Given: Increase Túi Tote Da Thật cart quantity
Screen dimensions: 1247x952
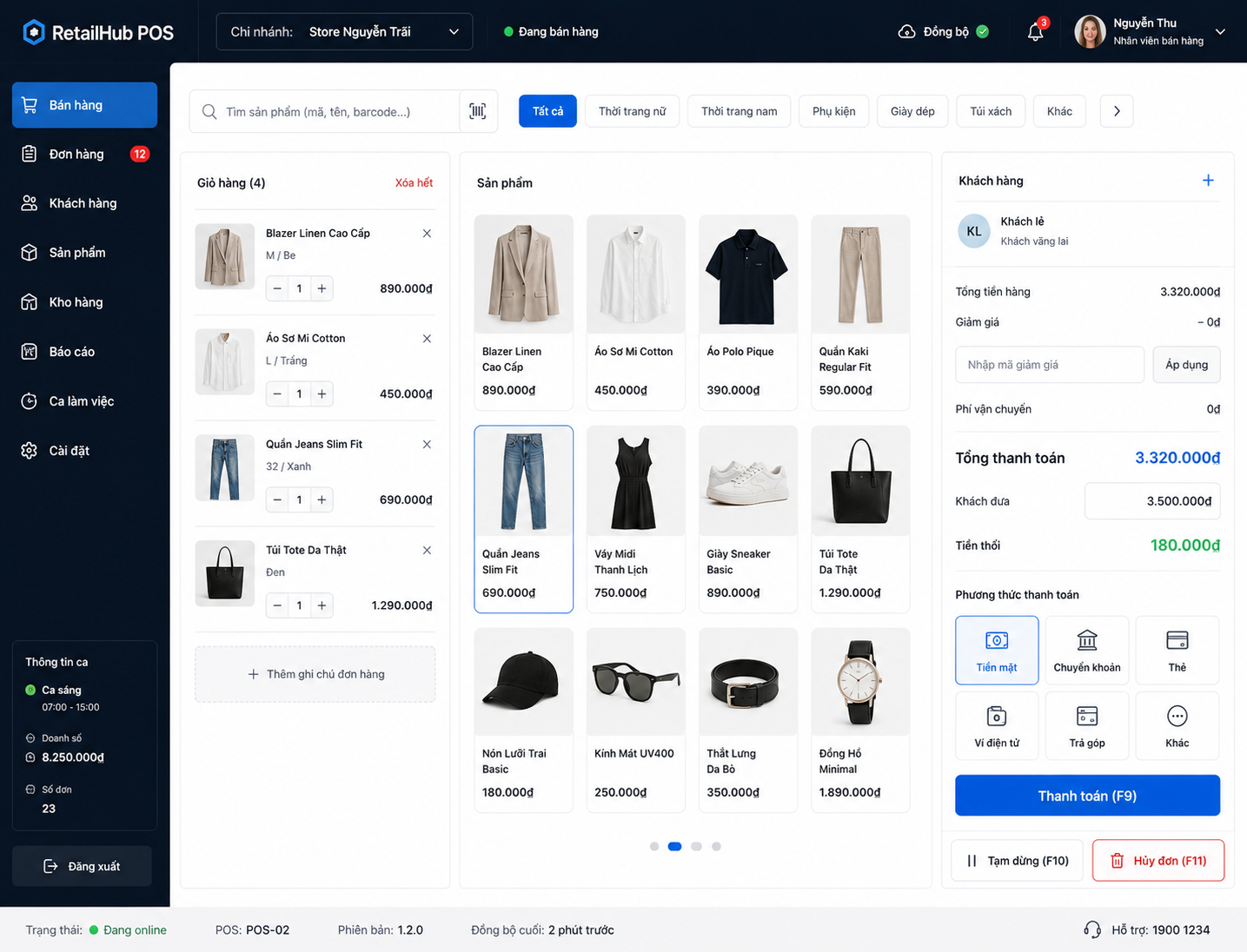Looking at the screenshot, I should [x=322, y=605].
